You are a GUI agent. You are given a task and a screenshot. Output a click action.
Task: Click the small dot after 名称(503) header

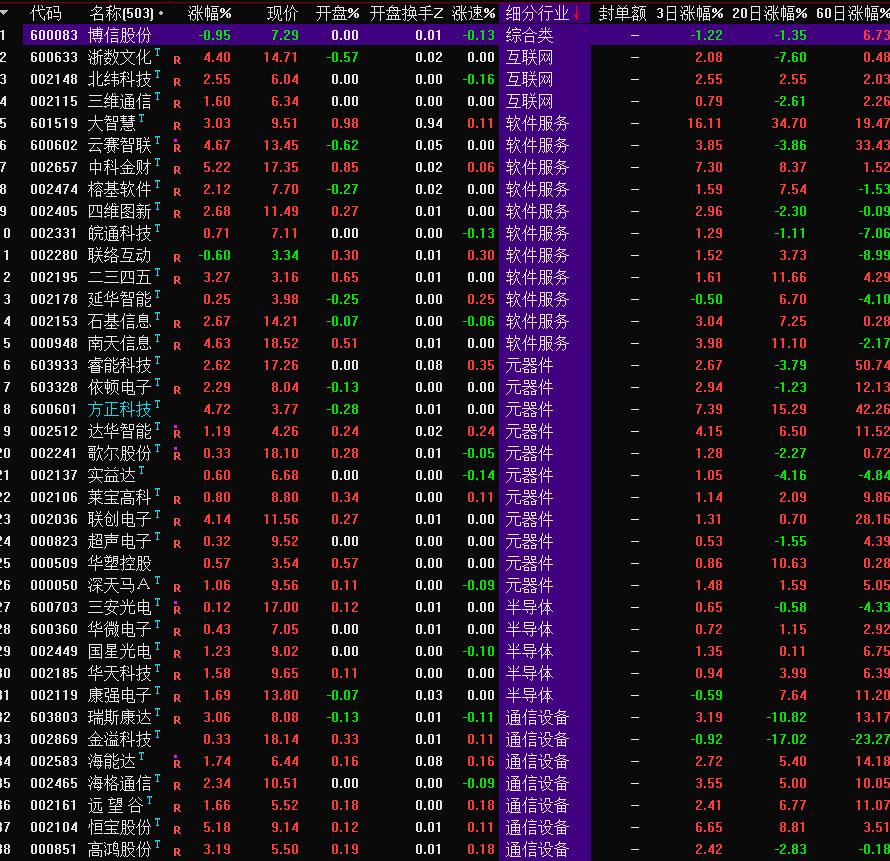161,14
